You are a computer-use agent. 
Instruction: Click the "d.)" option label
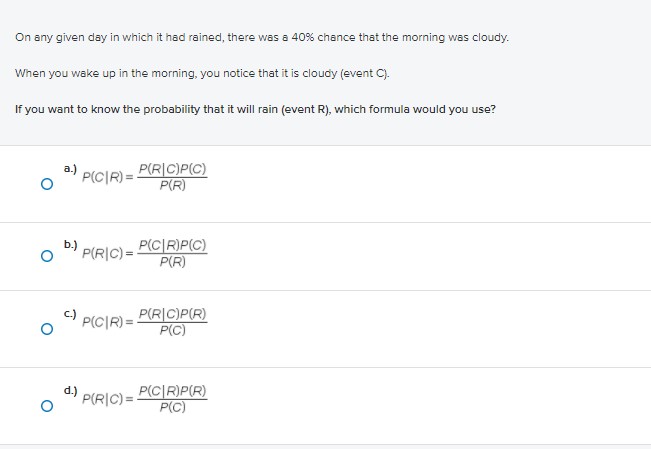click(70, 390)
